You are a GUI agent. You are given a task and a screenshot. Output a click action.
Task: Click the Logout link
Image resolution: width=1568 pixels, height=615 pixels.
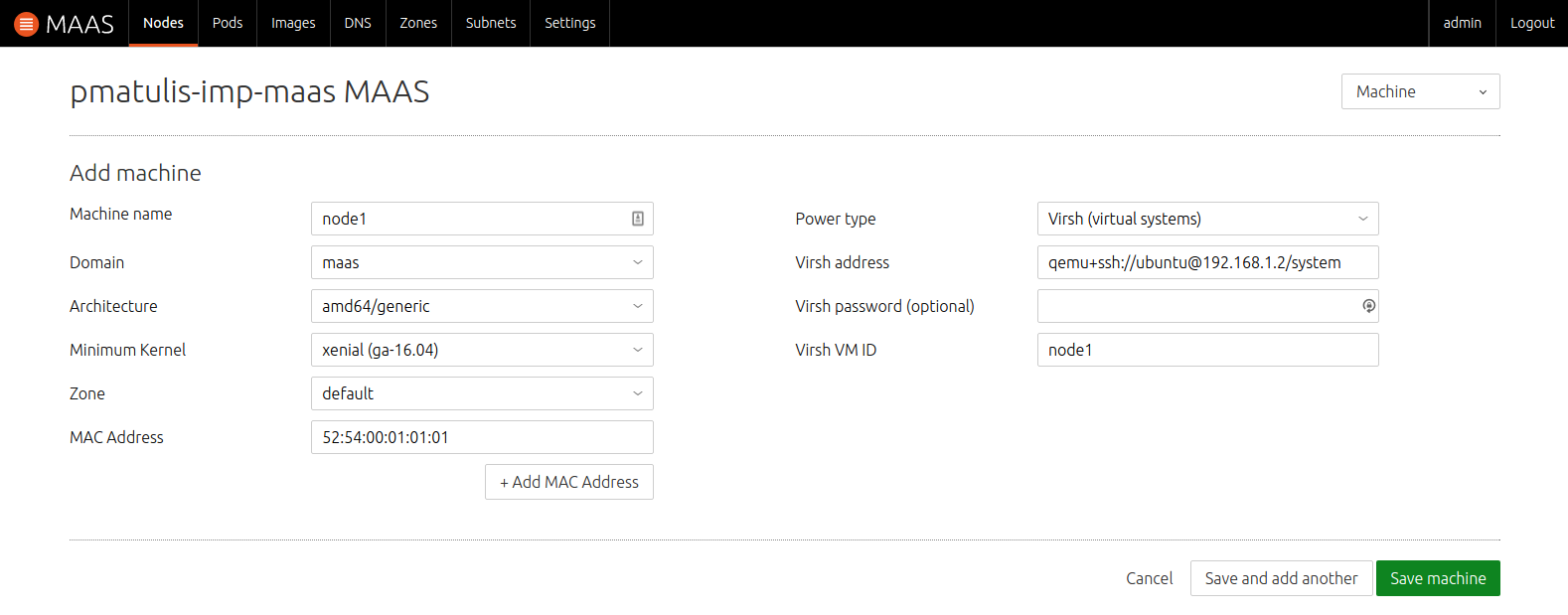point(1532,23)
